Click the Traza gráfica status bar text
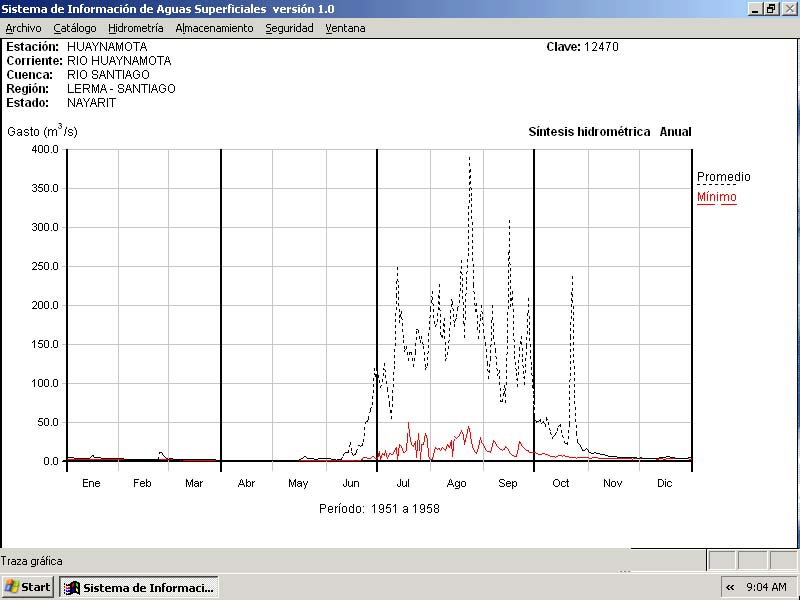Viewport: 800px width, 600px height. [32, 561]
